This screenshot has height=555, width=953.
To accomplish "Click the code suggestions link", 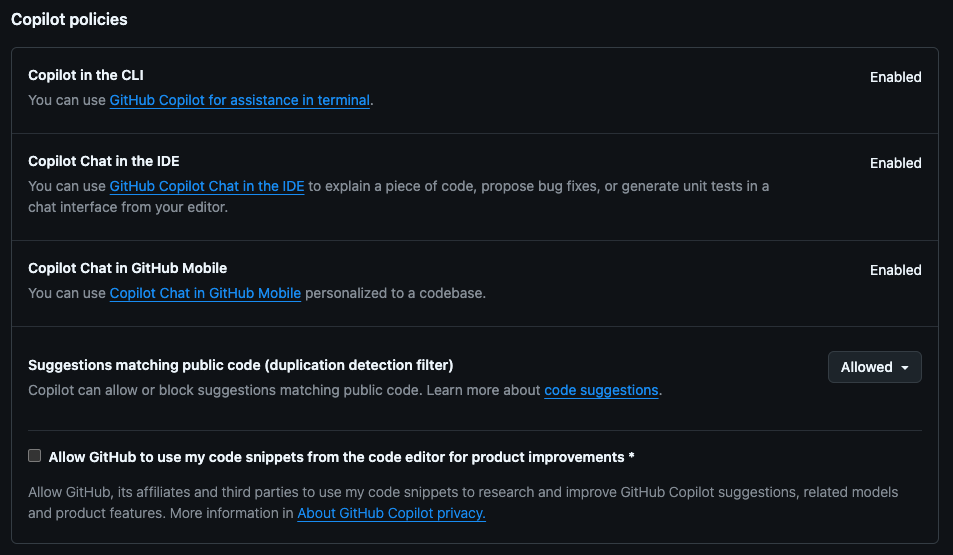I will point(601,391).
